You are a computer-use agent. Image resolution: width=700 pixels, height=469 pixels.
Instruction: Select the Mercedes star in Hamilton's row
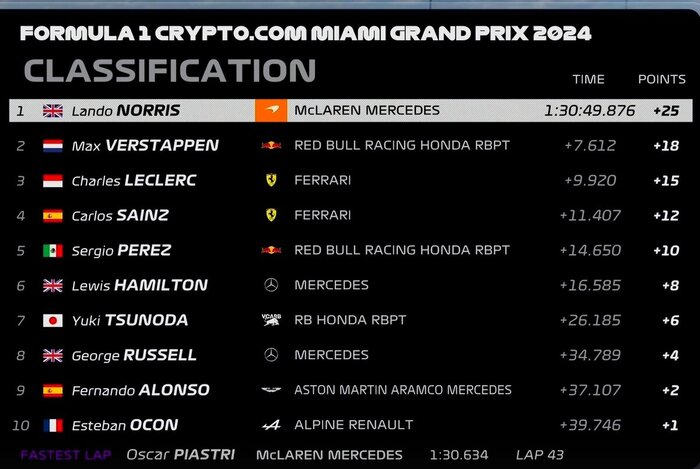click(270, 286)
